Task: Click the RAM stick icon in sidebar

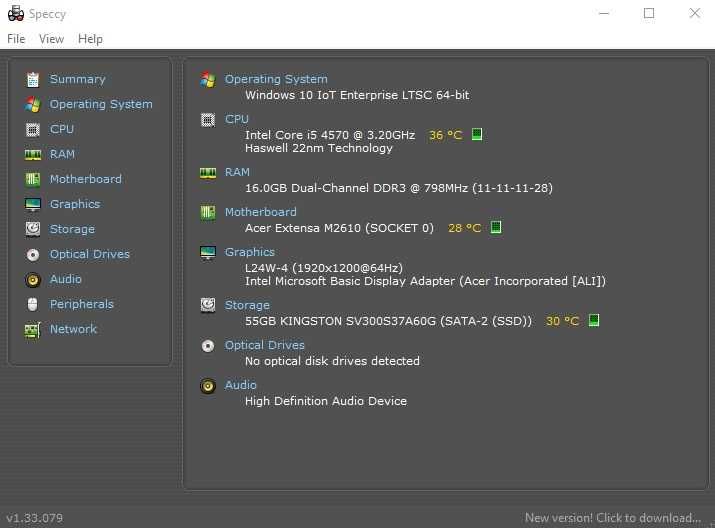Action: pos(33,155)
